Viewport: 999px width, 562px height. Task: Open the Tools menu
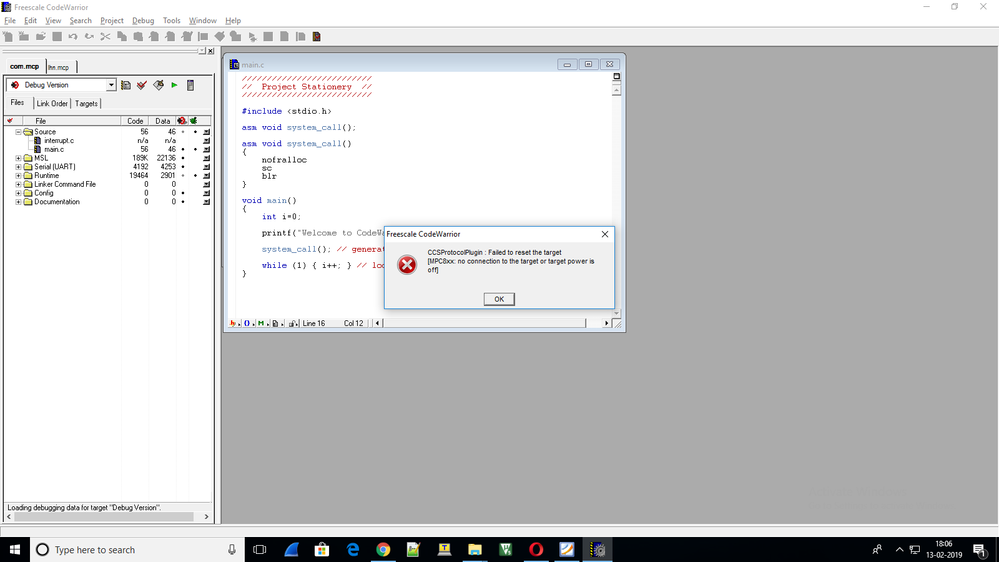[171, 20]
